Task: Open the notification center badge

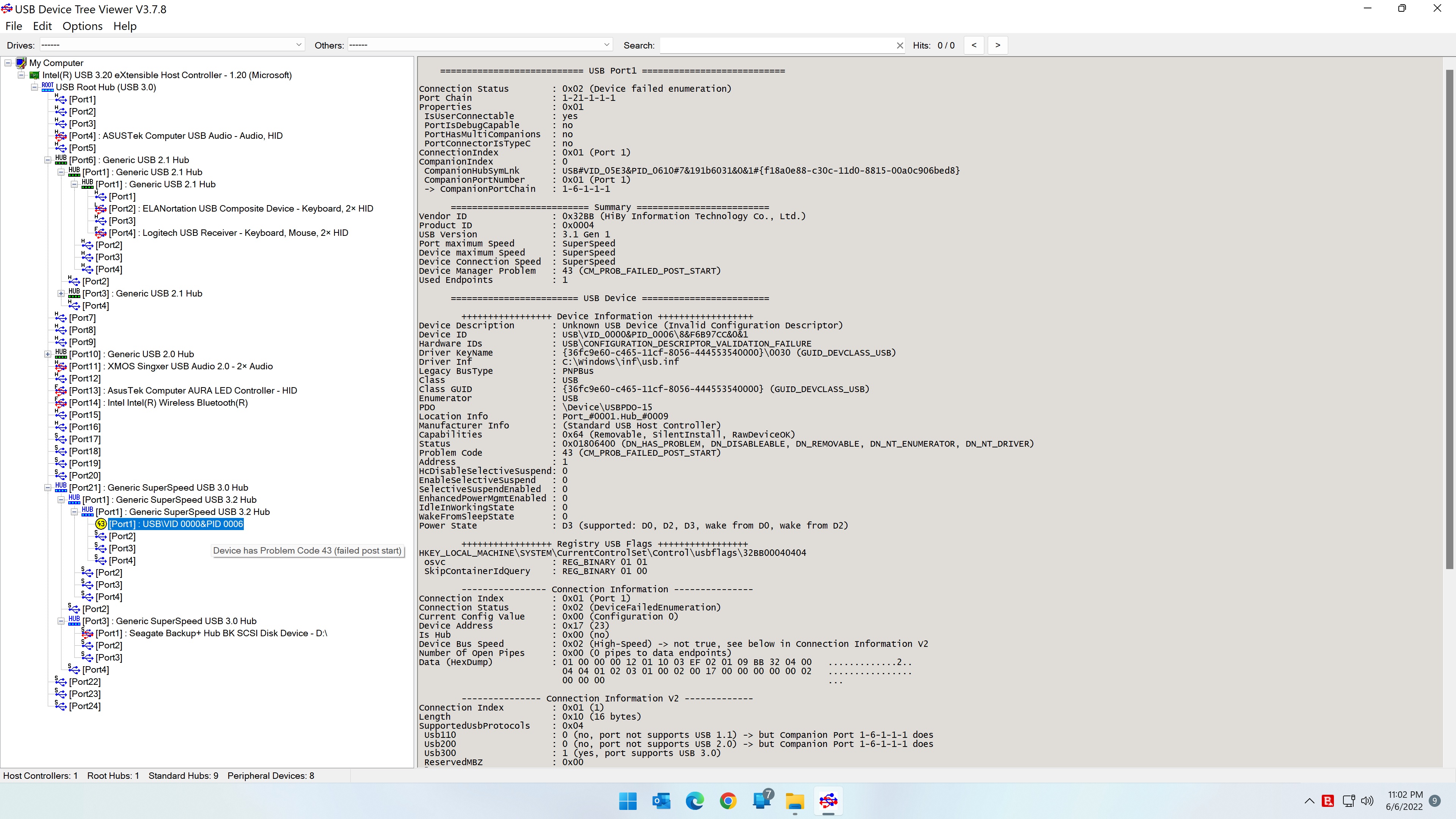Action: pyautogui.click(x=1434, y=800)
